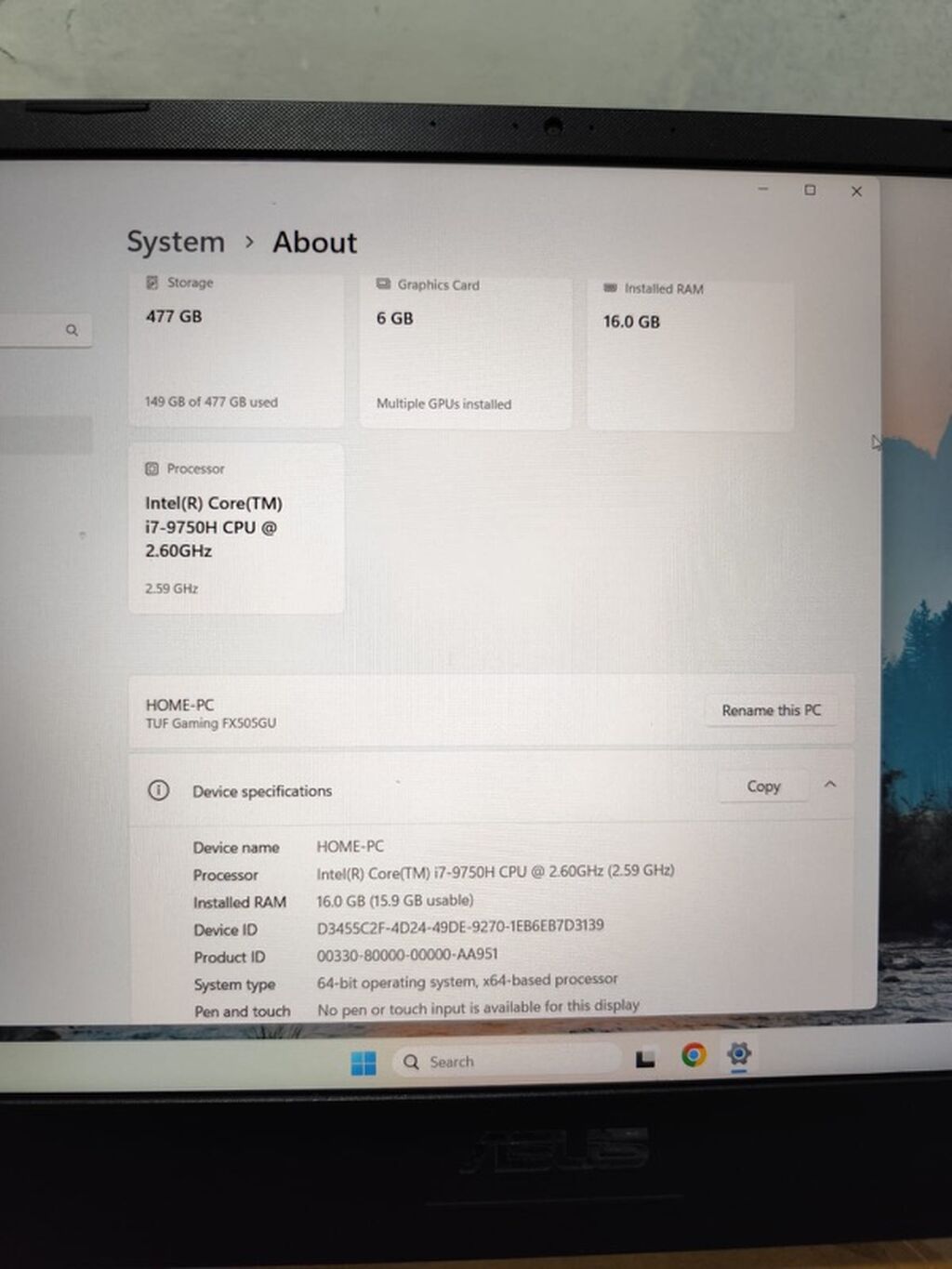
Task: Open the Windows Start menu
Action: click(364, 1063)
